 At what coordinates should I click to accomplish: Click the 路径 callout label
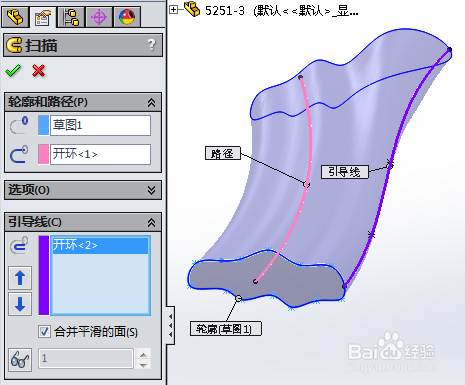(222, 153)
